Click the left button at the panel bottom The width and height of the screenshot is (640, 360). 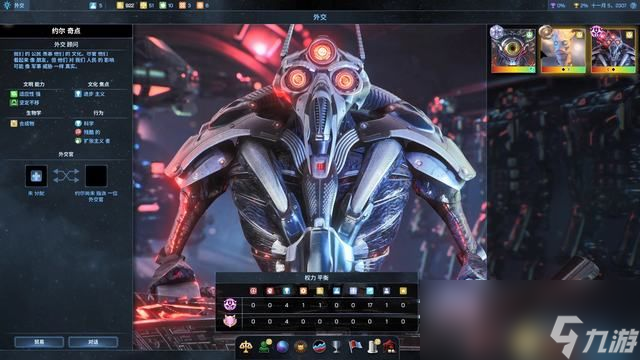point(39,342)
